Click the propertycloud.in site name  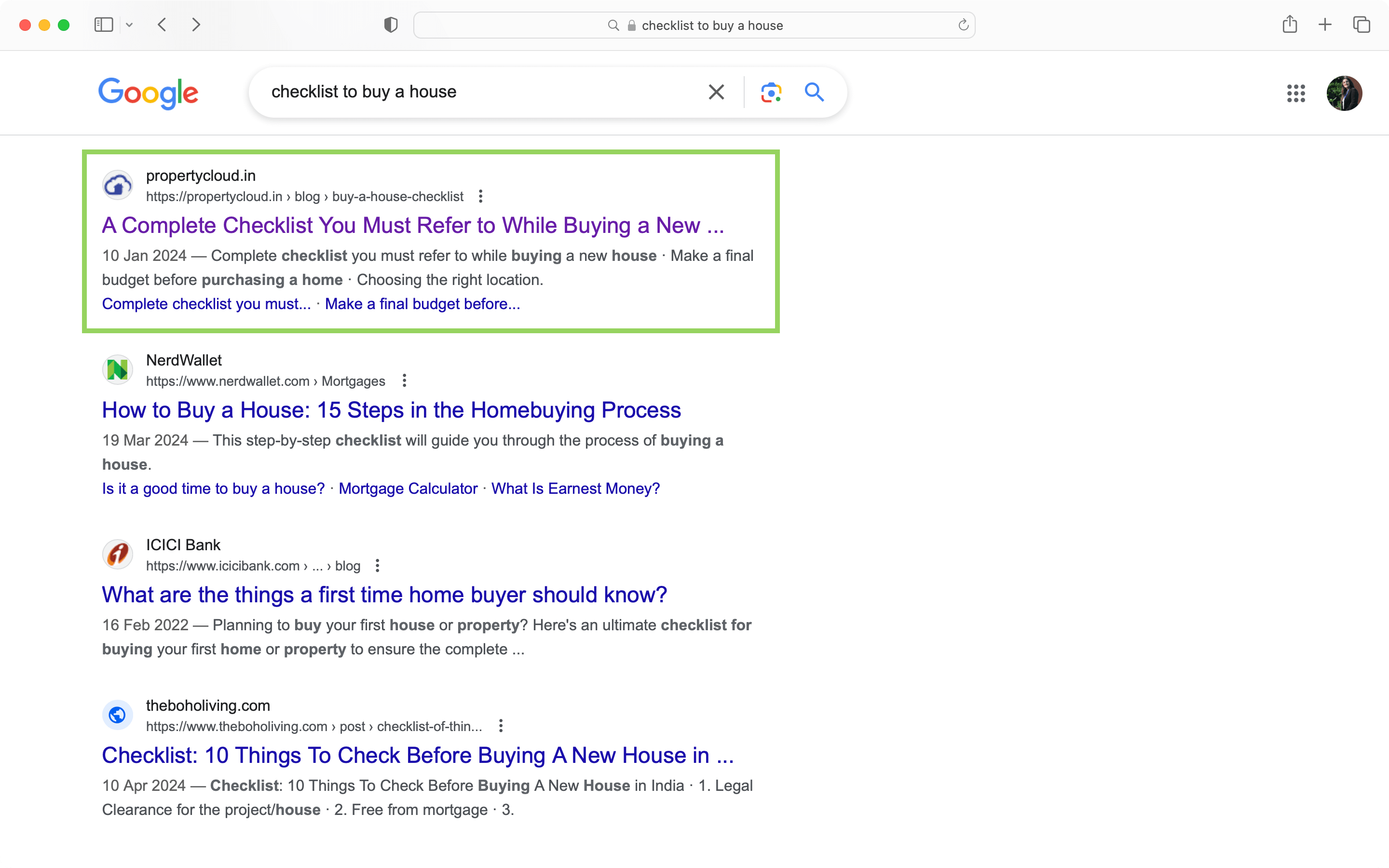coord(201,176)
